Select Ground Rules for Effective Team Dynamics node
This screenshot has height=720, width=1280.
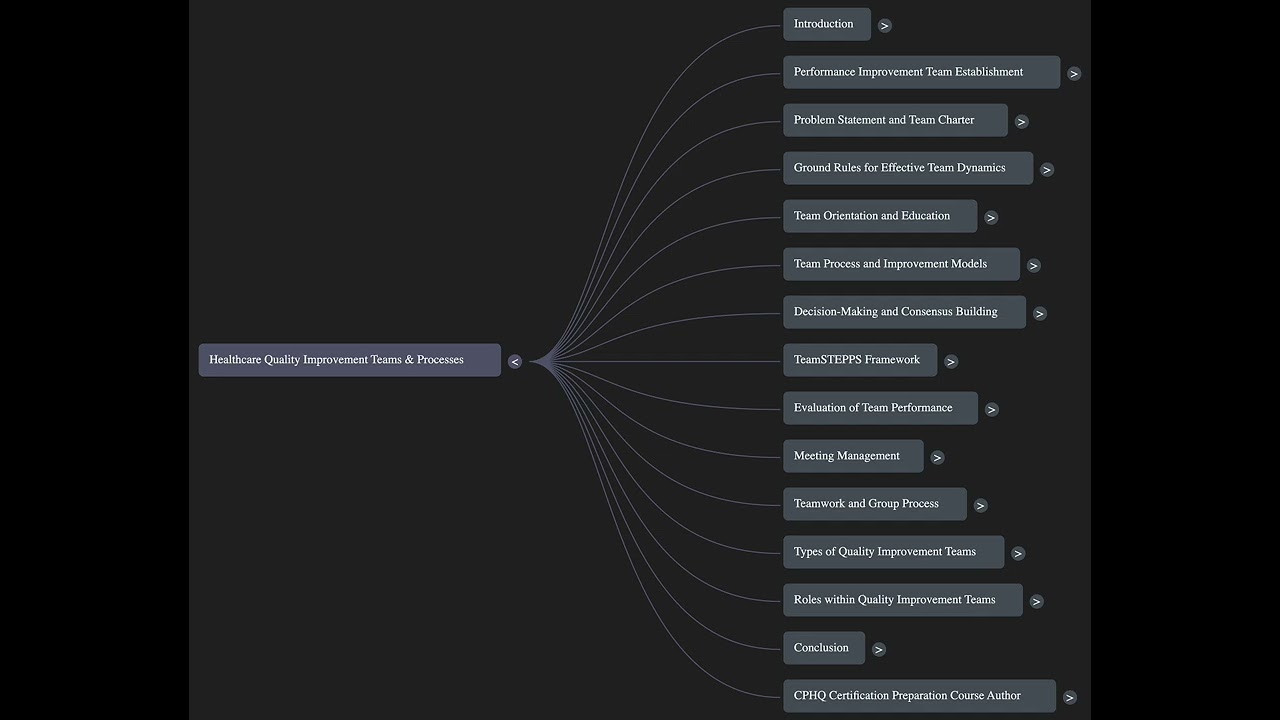(908, 168)
